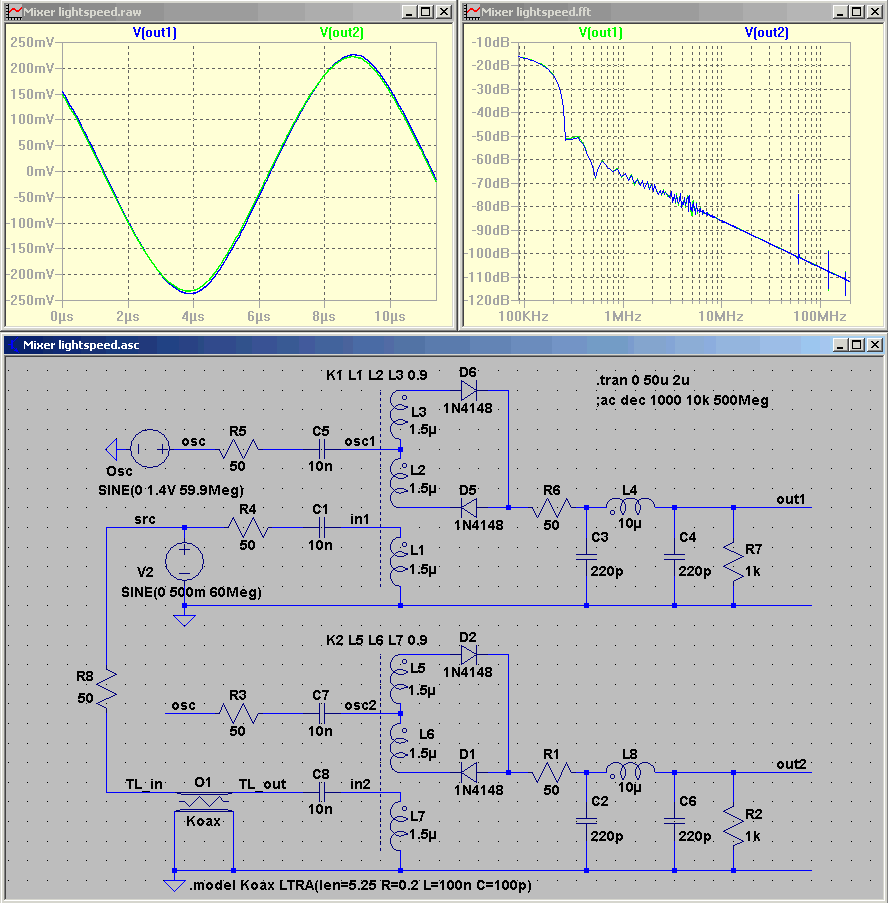Click the green V(out2) waveform trace label
Screen dimensions: 888x903
[x=341, y=33]
